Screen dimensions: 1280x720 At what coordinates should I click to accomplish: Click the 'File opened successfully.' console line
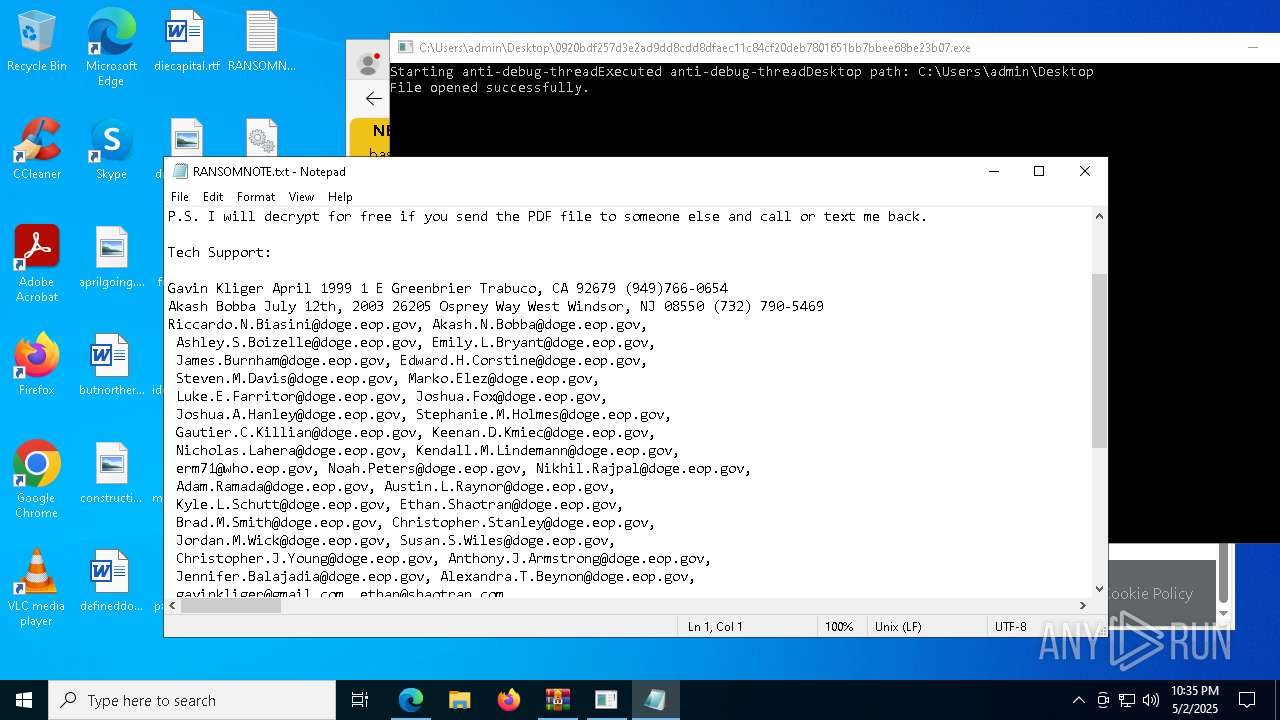(489, 88)
